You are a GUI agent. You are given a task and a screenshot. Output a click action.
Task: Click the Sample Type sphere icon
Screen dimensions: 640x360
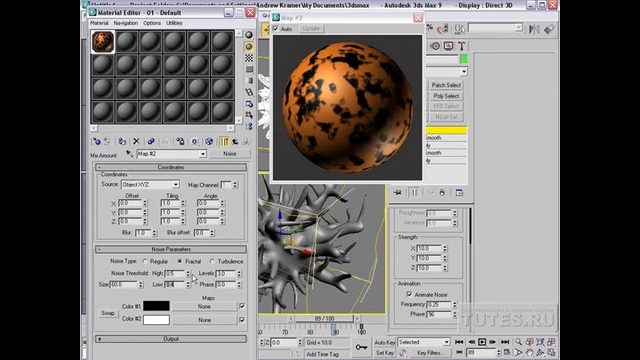249,35
